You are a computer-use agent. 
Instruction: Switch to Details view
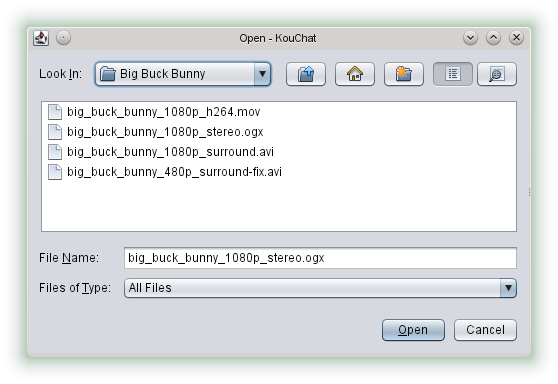click(x=497, y=74)
